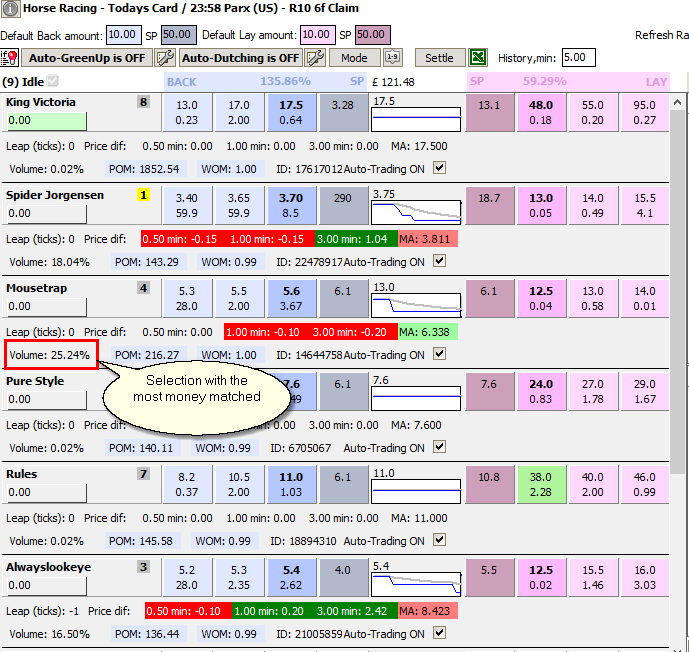The height and width of the screenshot is (652, 689).
Task: Click the Excel export icon
Action: [478, 57]
